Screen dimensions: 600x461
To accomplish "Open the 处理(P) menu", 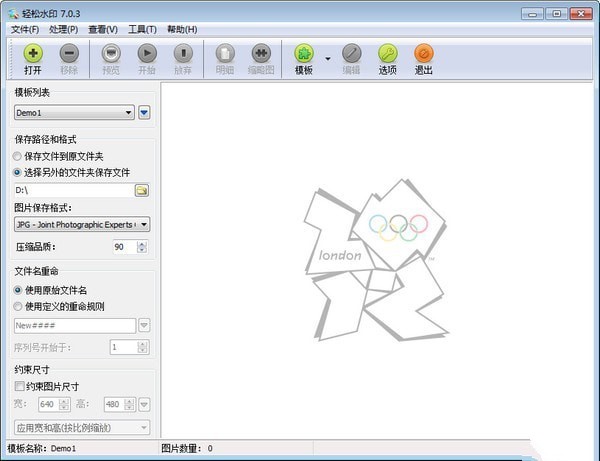I will click(64, 29).
